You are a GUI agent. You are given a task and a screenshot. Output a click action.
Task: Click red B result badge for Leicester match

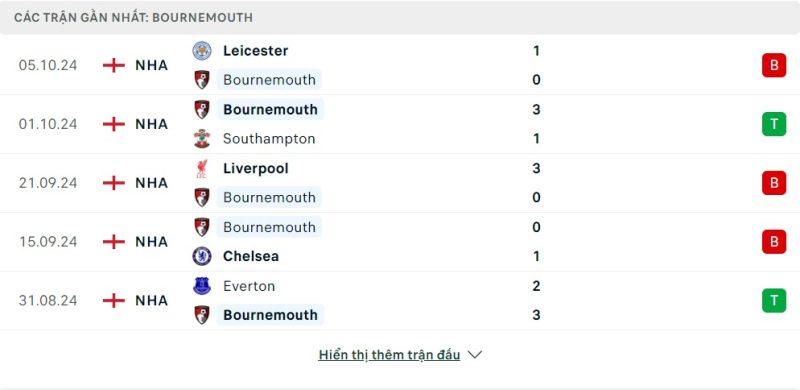(x=774, y=65)
